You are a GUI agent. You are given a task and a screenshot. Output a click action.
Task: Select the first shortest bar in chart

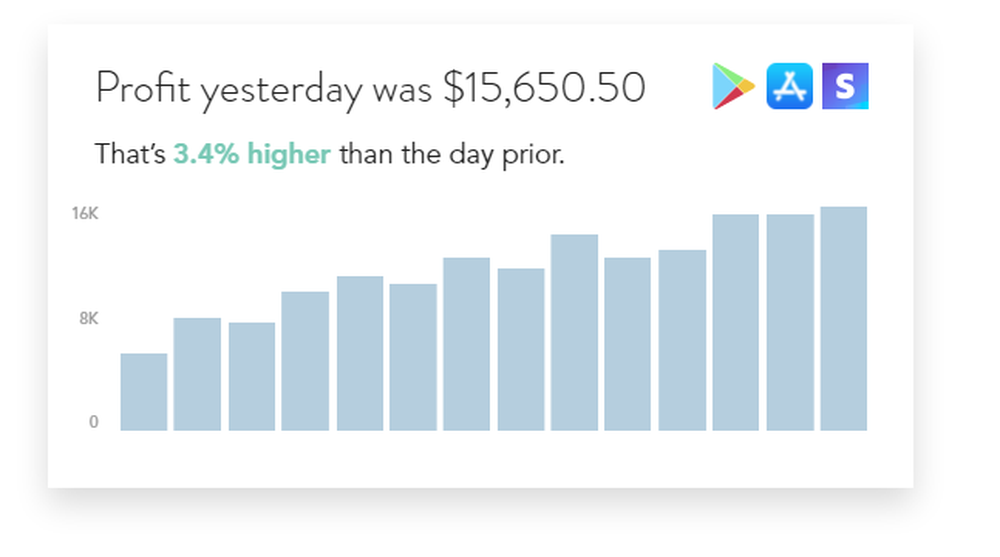pos(144,392)
